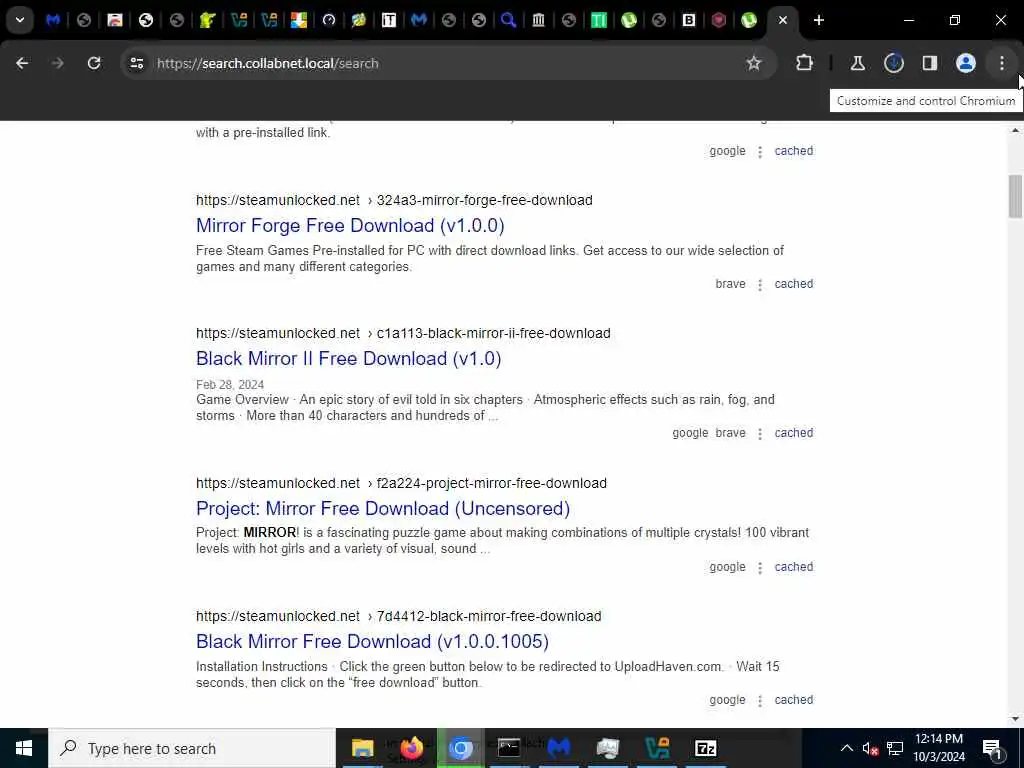
Task: Open three-dot options for Black Mirror v1.0.0.1005 result
Action: [760, 701]
